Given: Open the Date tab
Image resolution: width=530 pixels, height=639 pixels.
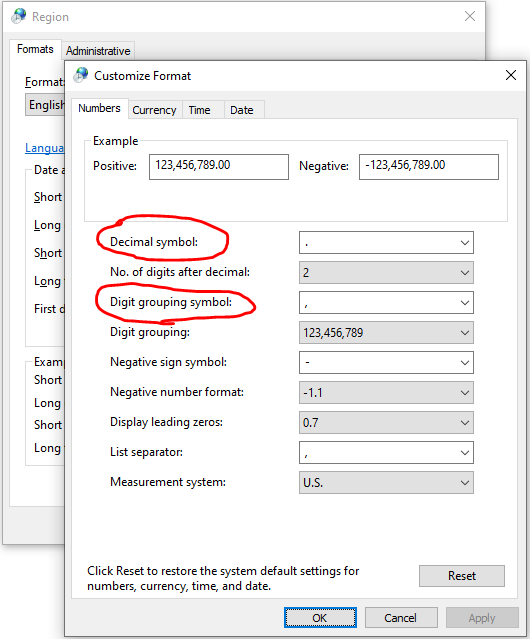Looking at the screenshot, I should click(x=242, y=110).
